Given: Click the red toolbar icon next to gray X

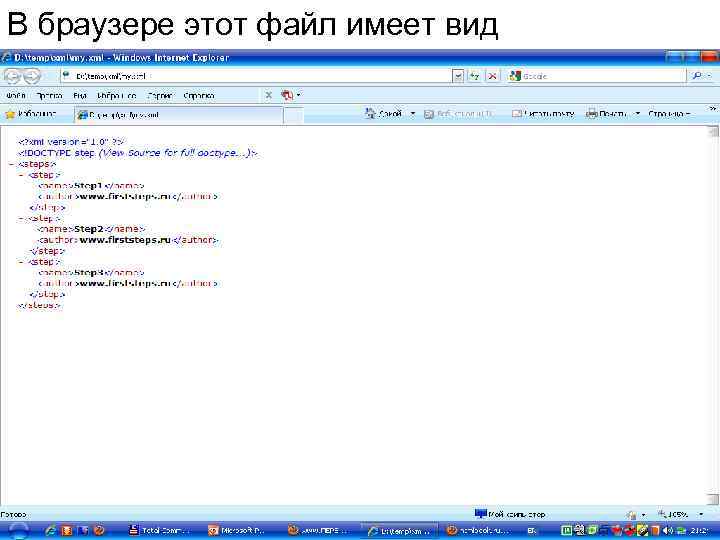Looking at the screenshot, I should click(287, 95).
